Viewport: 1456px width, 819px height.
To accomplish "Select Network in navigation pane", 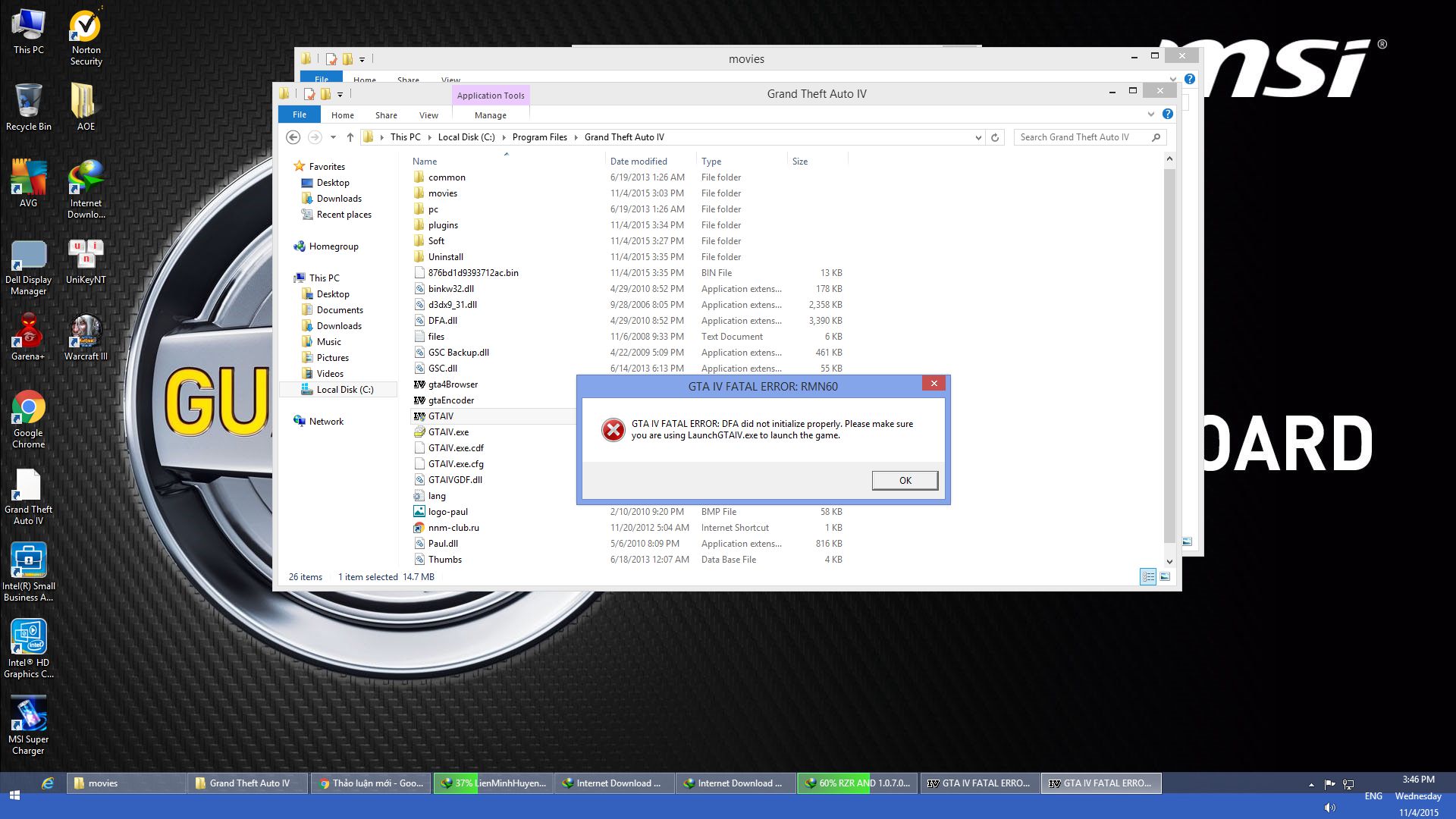I will (x=326, y=422).
